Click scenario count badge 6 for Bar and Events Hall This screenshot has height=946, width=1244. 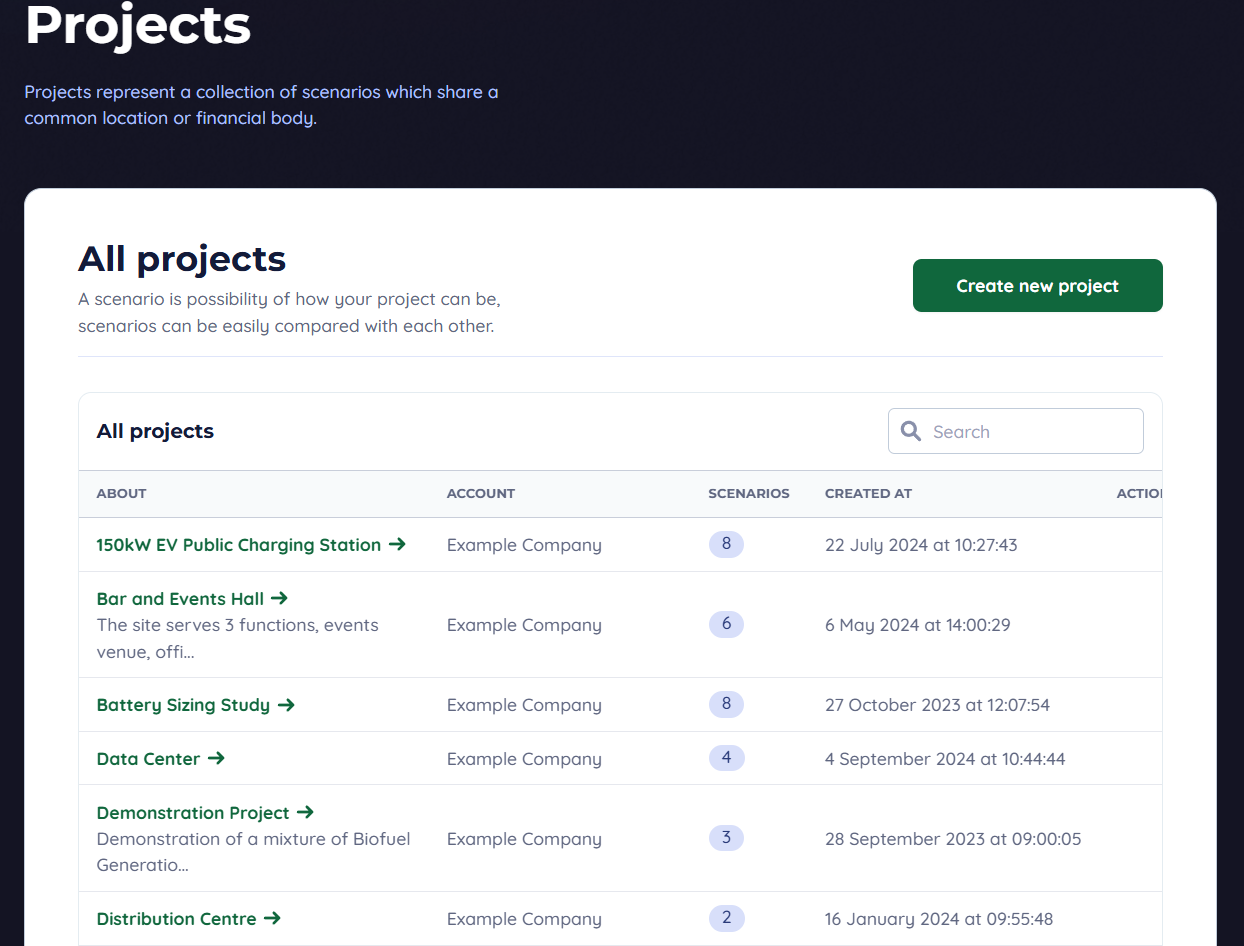click(726, 625)
